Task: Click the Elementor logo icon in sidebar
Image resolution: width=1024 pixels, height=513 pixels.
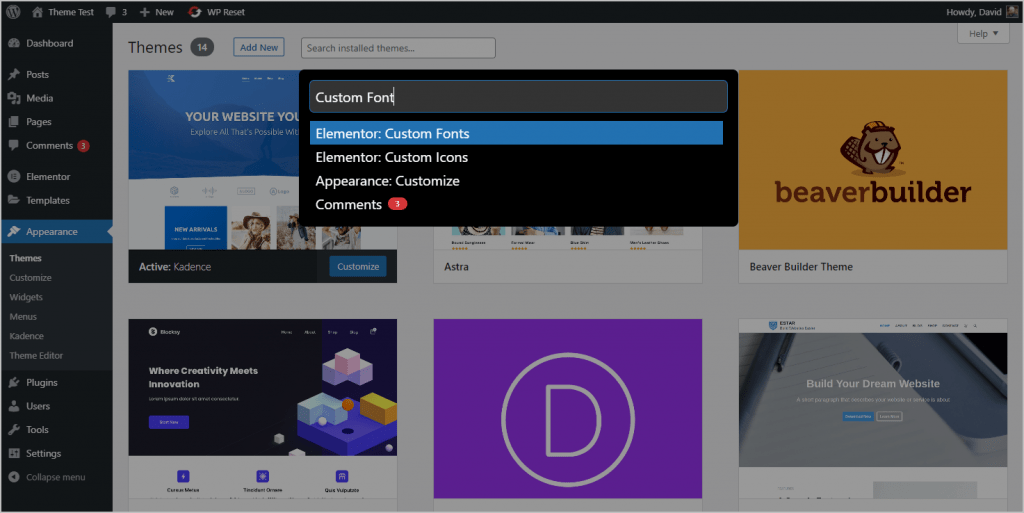Action: pyautogui.click(x=14, y=176)
